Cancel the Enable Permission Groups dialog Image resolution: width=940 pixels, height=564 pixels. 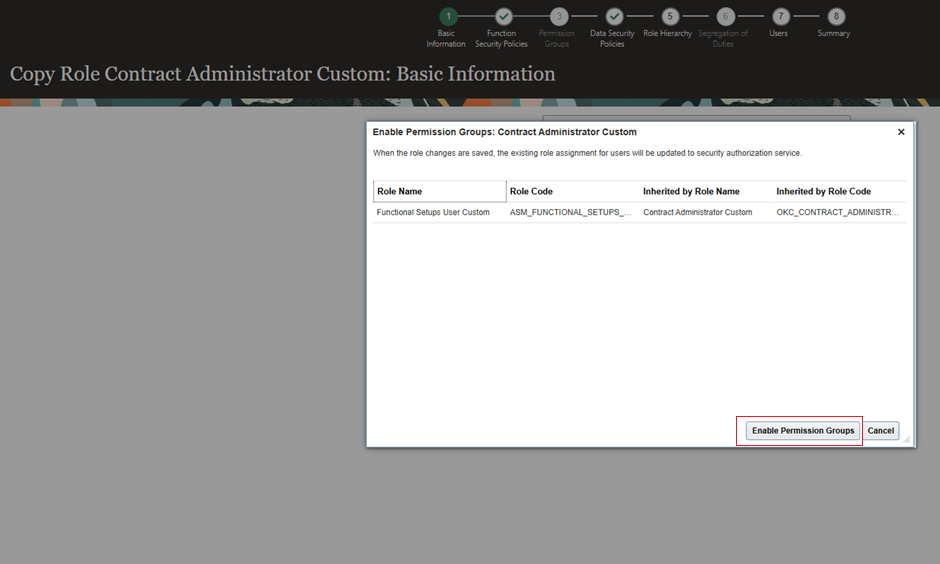(x=880, y=430)
